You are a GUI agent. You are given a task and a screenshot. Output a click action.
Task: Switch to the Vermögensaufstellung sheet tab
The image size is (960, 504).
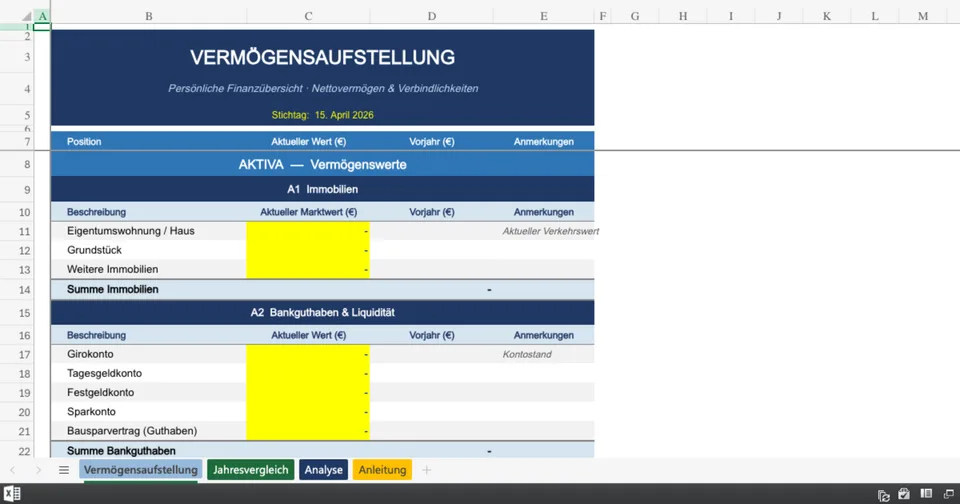pyautogui.click(x=141, y=470)
